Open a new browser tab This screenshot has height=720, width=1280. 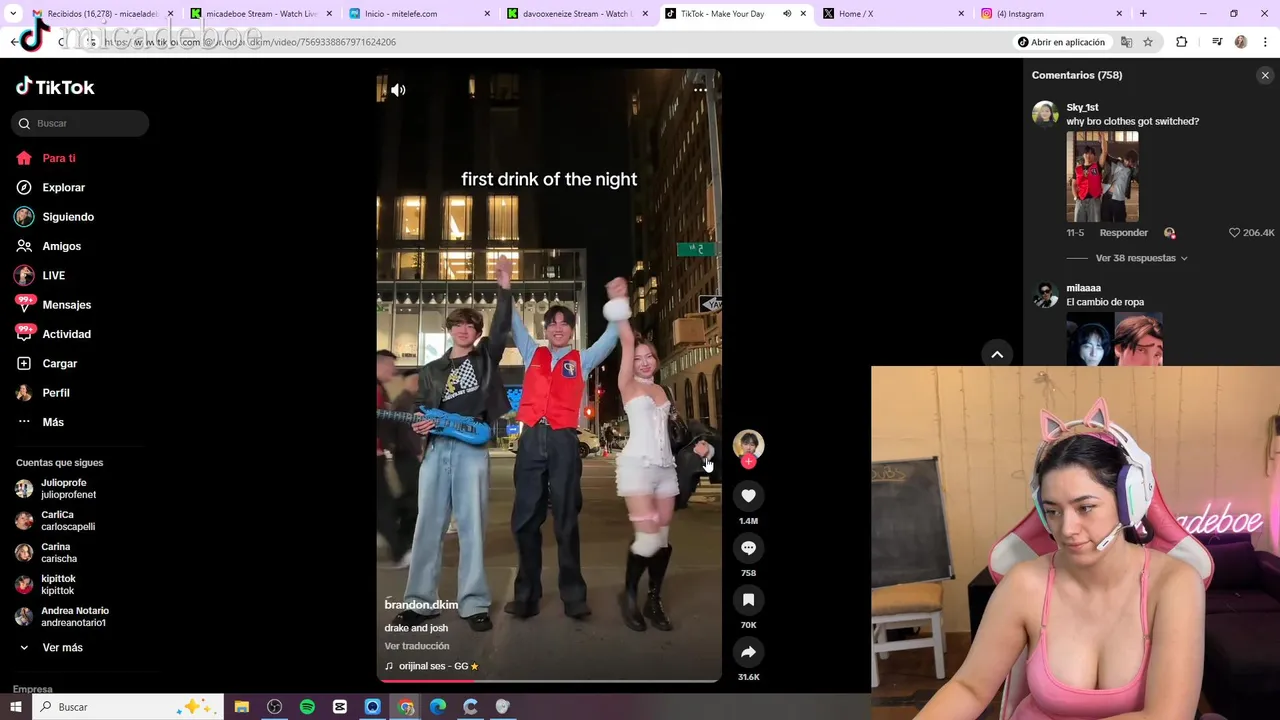coord(1143,14)
